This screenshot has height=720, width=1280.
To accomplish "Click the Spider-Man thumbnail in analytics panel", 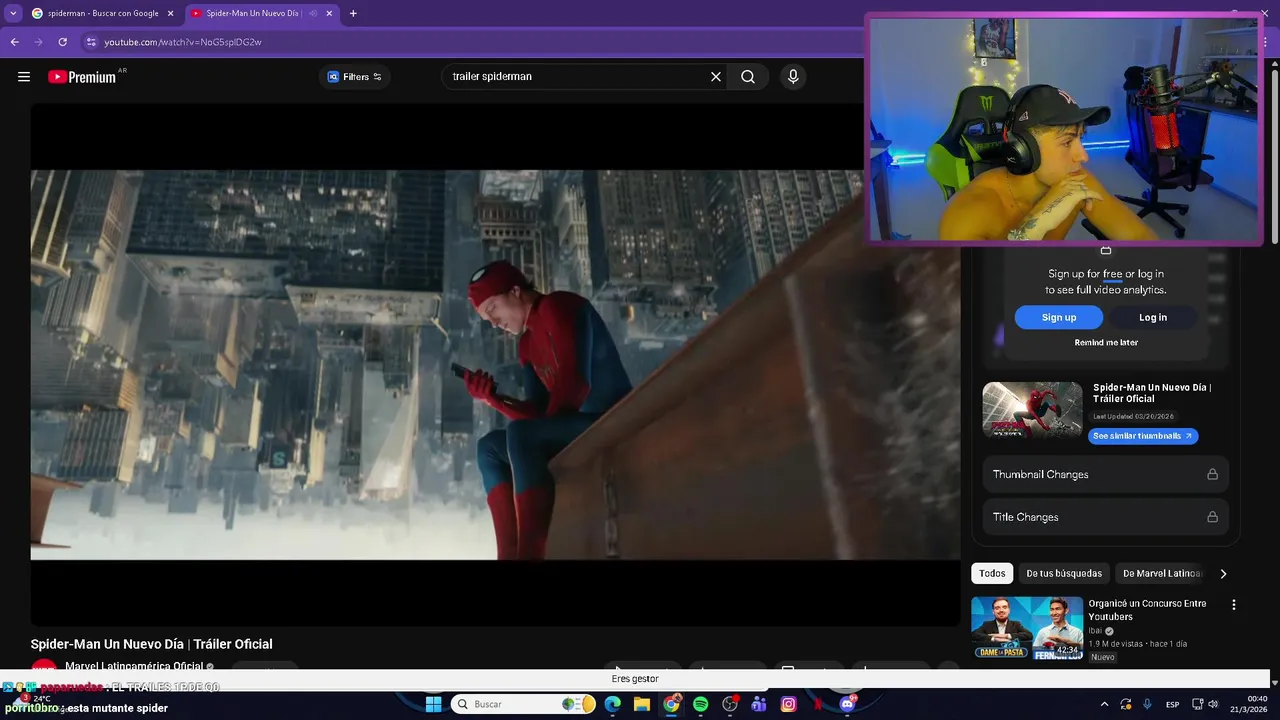I will point(1032,410).
